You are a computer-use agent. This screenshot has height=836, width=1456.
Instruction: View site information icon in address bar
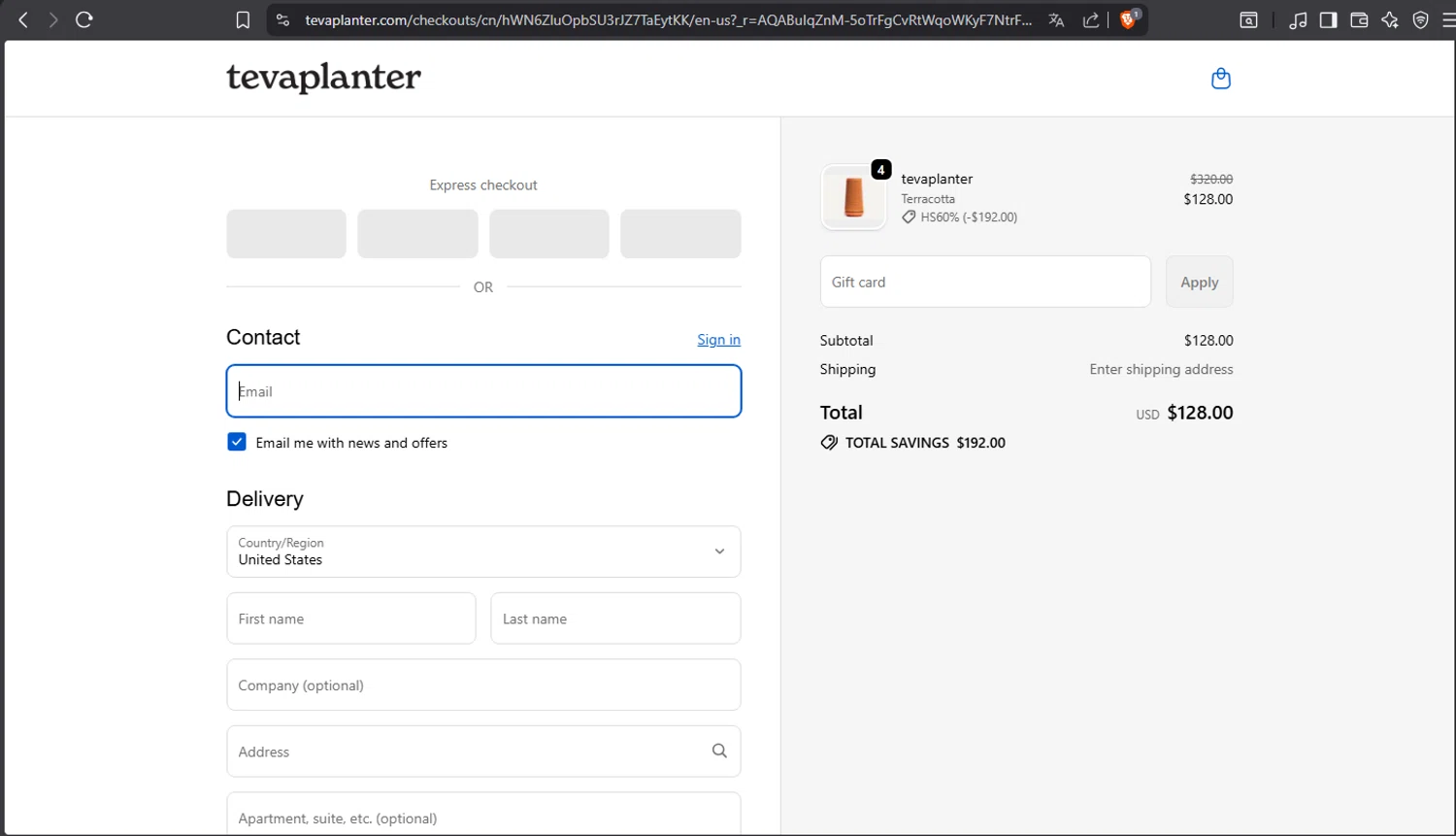pyautogui.click(x=282, y=19)
